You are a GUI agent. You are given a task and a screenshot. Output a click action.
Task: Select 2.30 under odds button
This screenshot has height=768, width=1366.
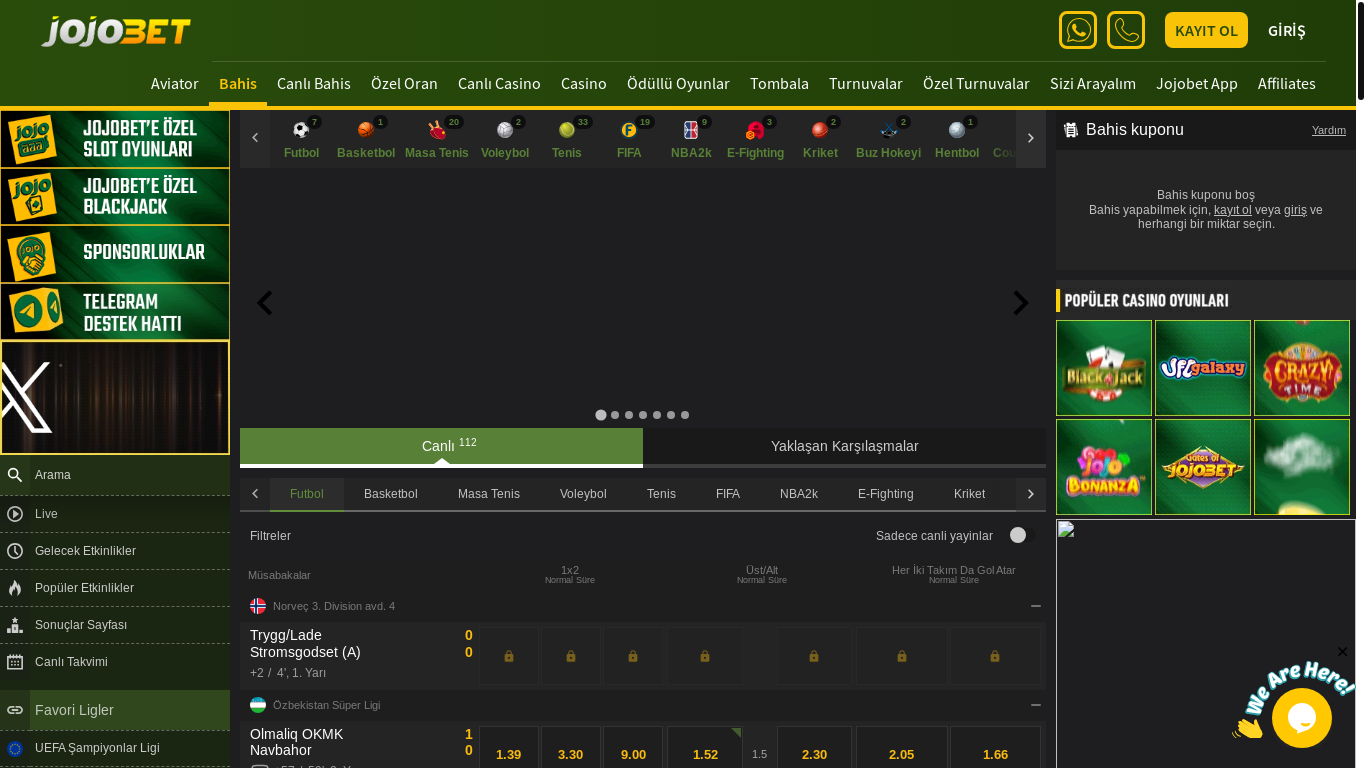pos(814,754)
